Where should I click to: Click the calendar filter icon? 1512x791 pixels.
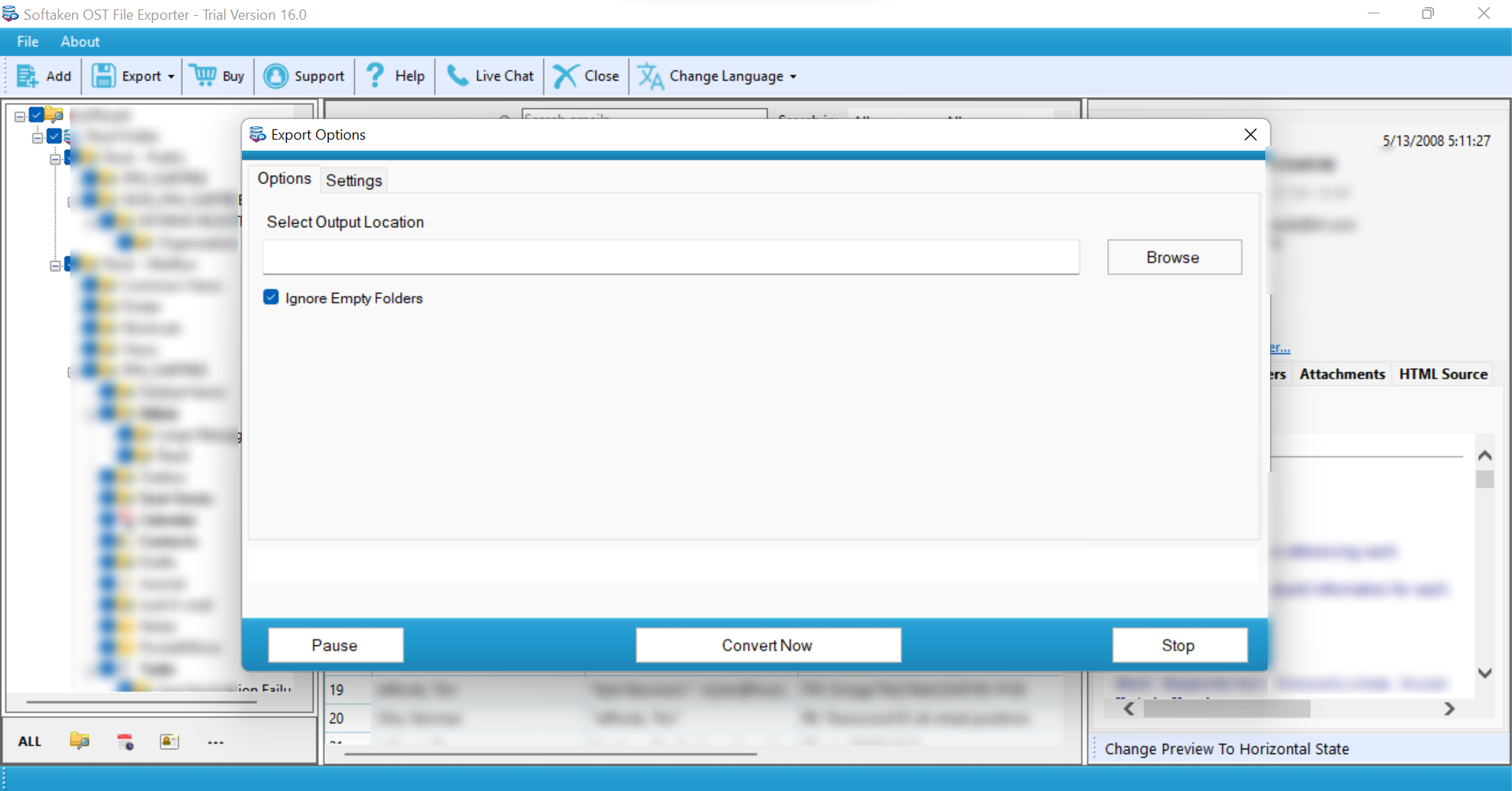(x=125, y=741)
